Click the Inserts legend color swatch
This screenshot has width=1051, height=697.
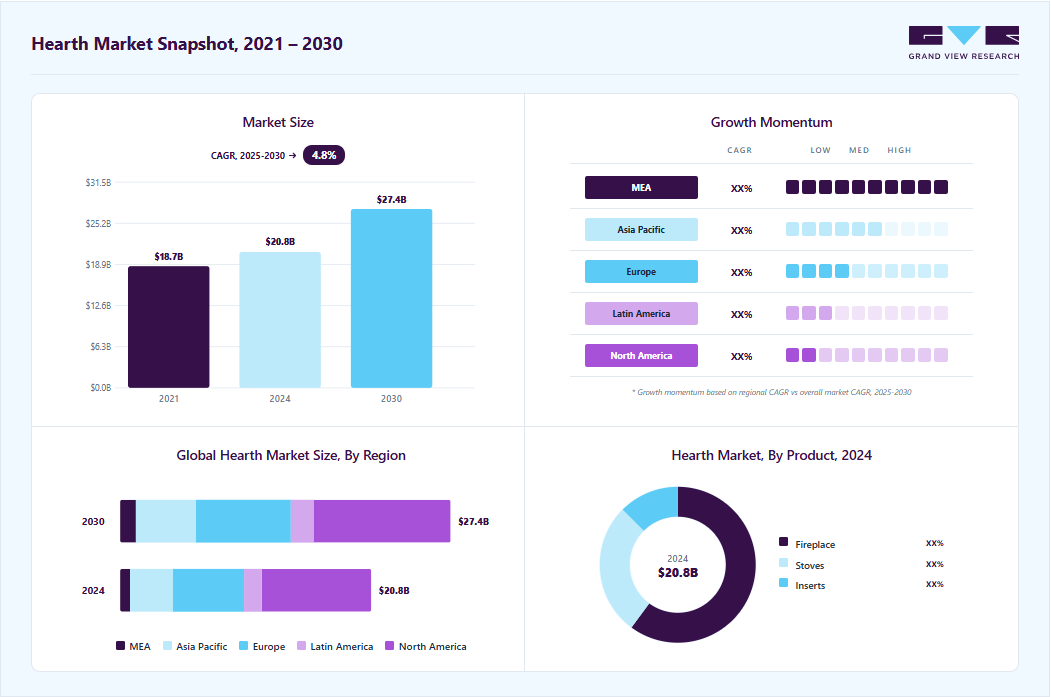tap(784, 582)
